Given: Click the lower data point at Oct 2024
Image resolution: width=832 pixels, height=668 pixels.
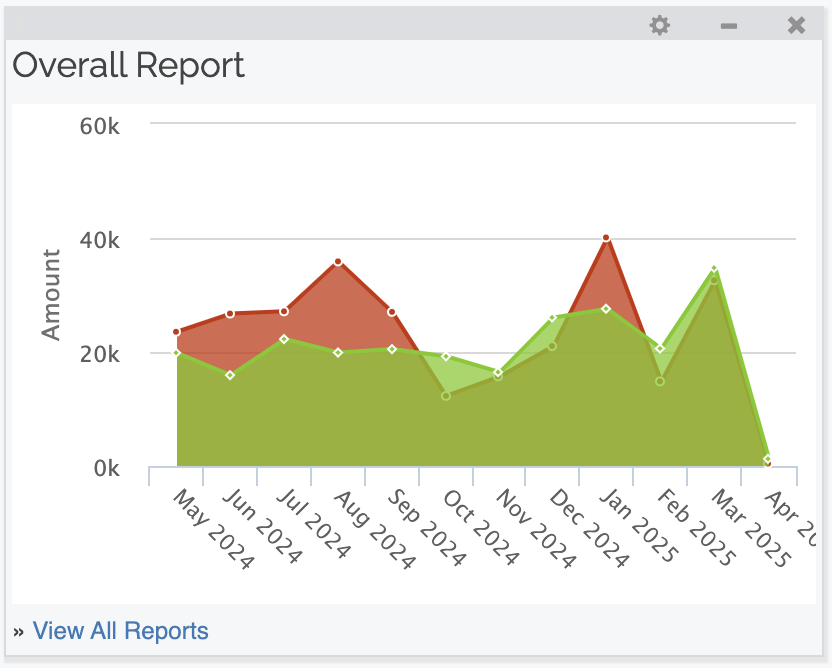Looking at the screenshot, I should 446,396.
